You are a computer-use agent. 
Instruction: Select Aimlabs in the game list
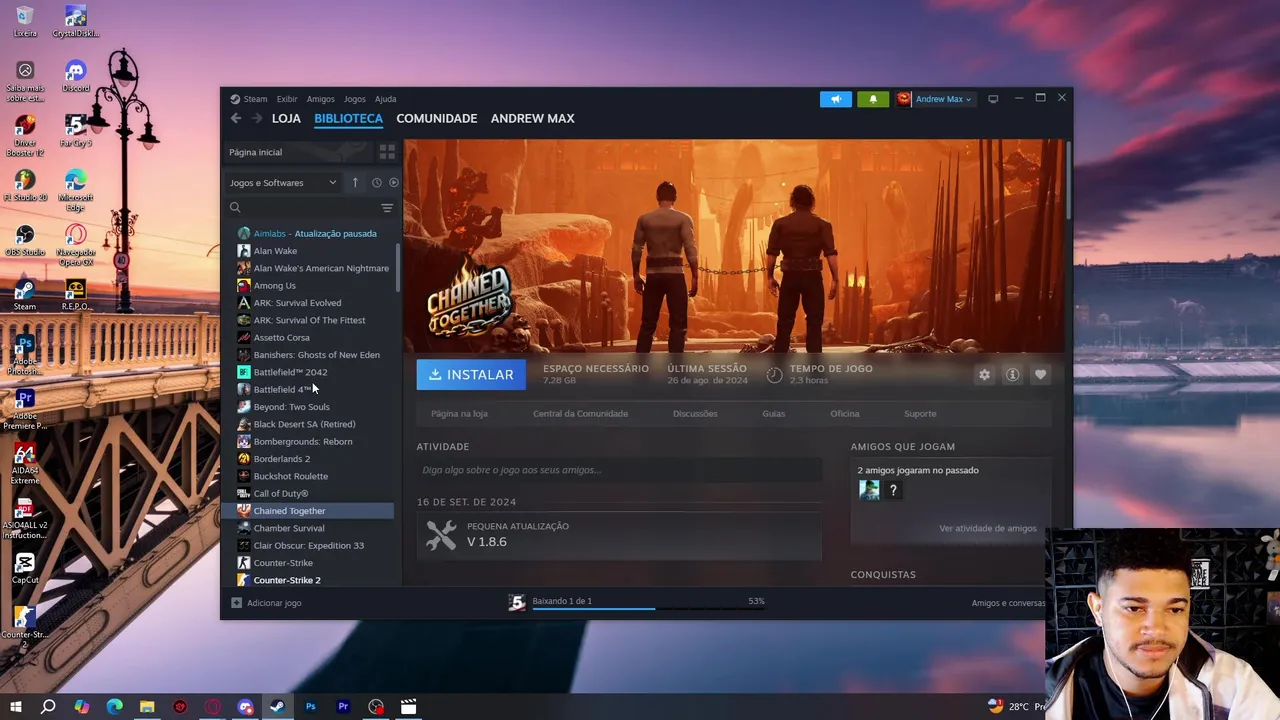pyautogui.click(x=315, y=233)
